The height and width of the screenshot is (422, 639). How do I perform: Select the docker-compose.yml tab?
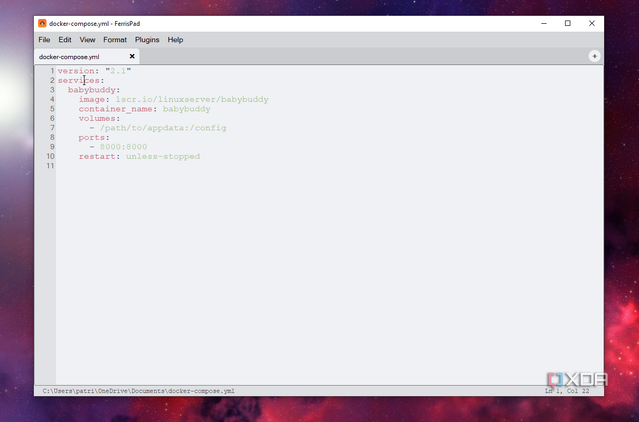click(x=69, y=57)
